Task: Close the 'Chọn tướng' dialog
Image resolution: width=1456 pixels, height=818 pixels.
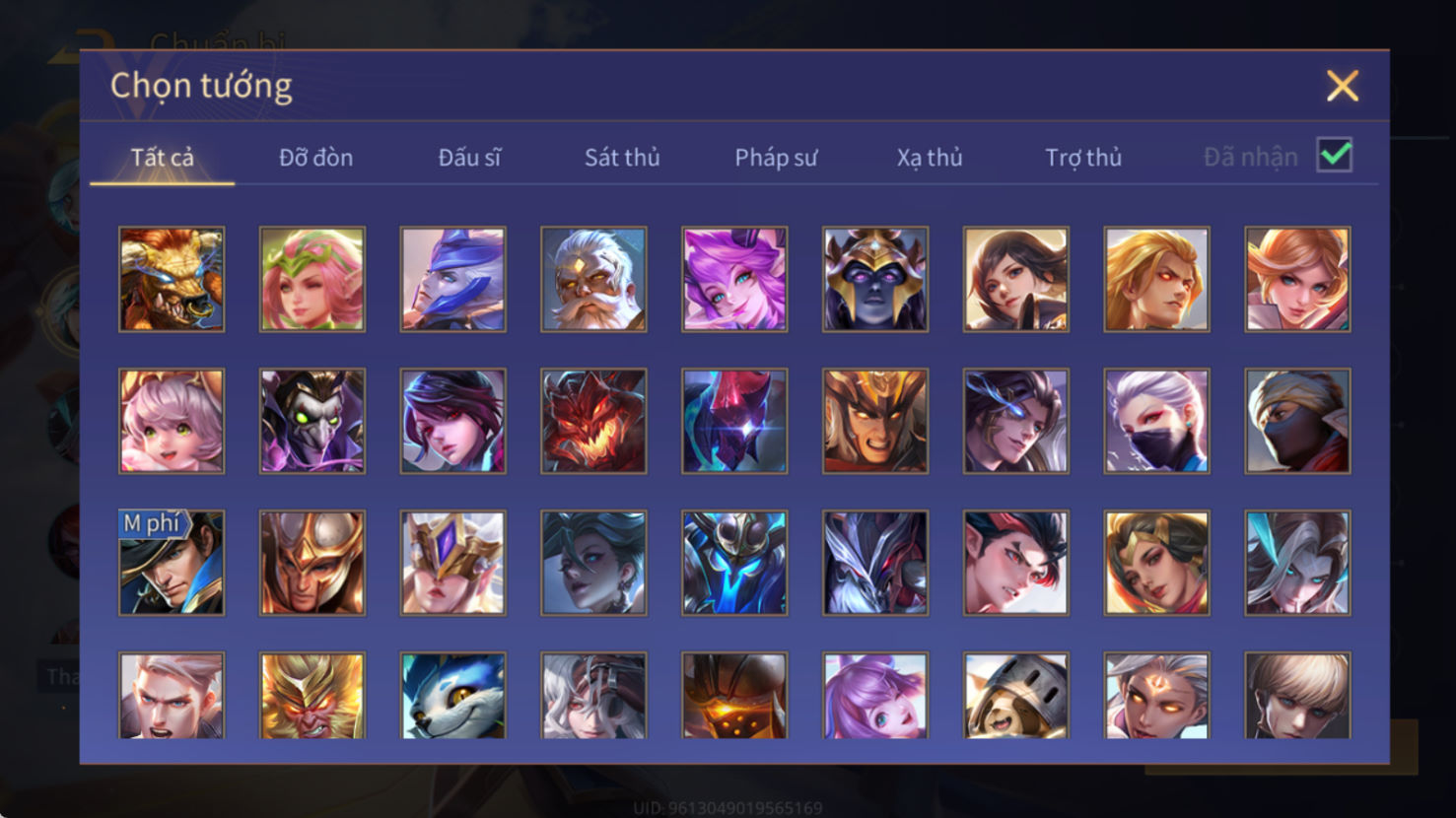Action: point(1342,86)
